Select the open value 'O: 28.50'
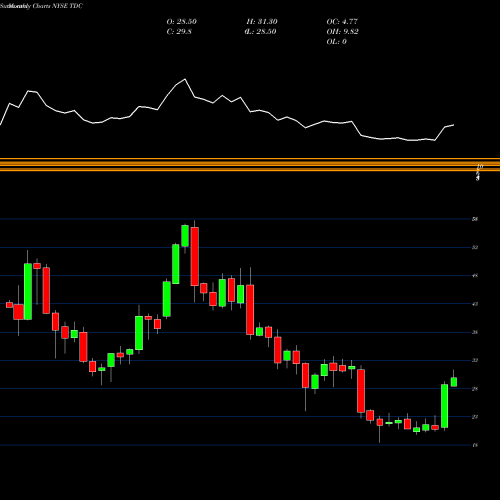This screenshot has width=500, height=500. point(181,22)
